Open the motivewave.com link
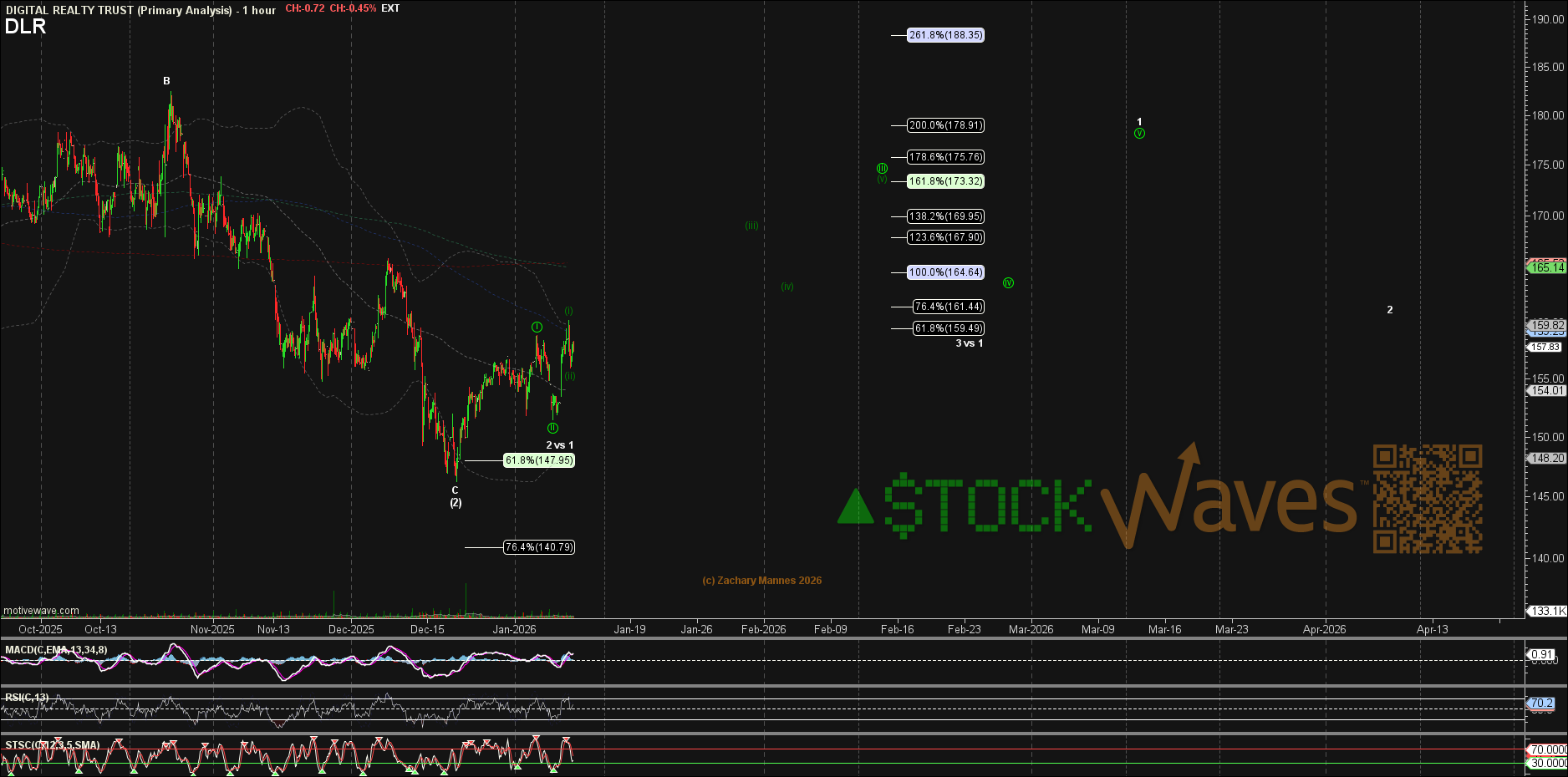The width and height of the screenshot is (1568, 777). 41,611
